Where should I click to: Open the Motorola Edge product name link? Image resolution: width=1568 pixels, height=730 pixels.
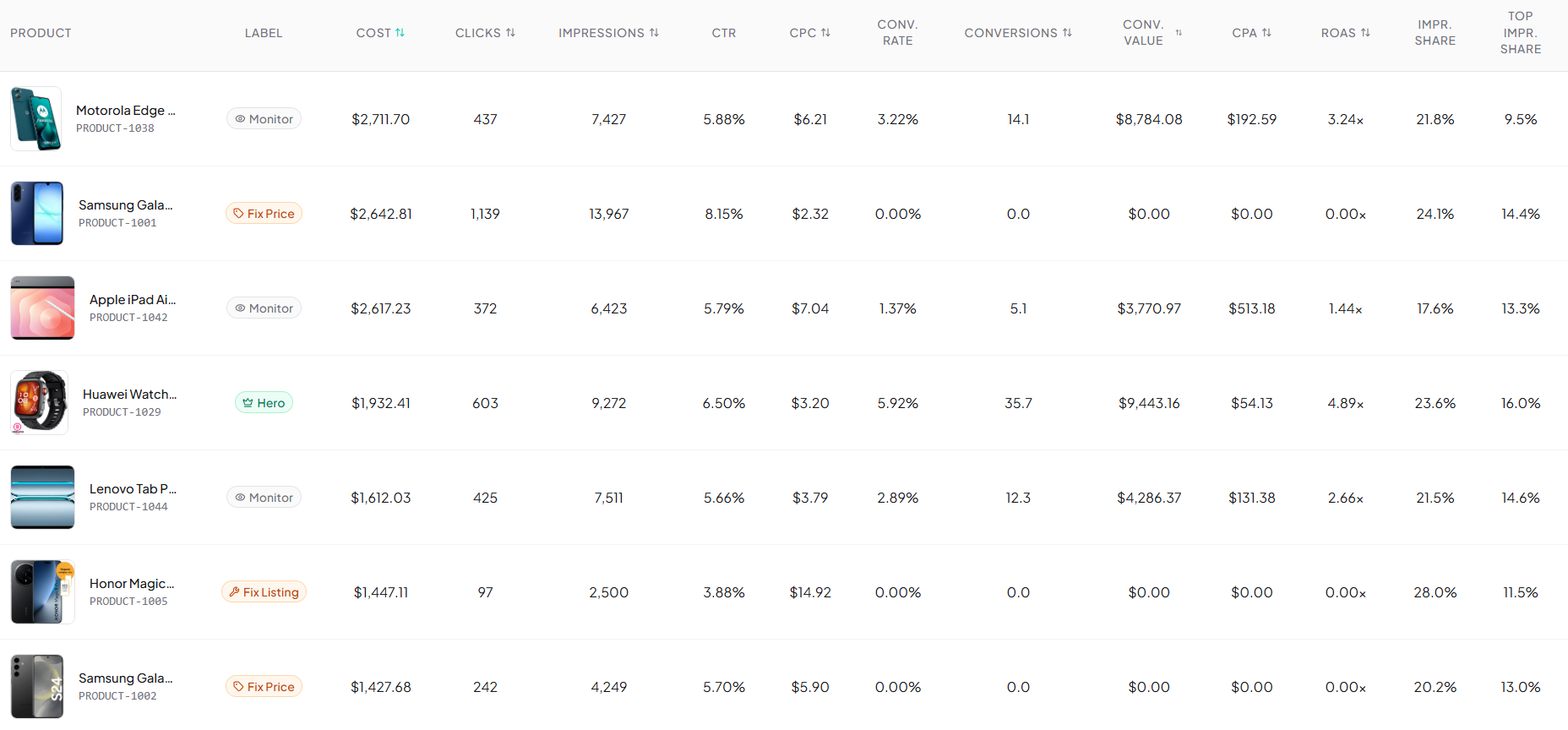[x=126, y=110]
